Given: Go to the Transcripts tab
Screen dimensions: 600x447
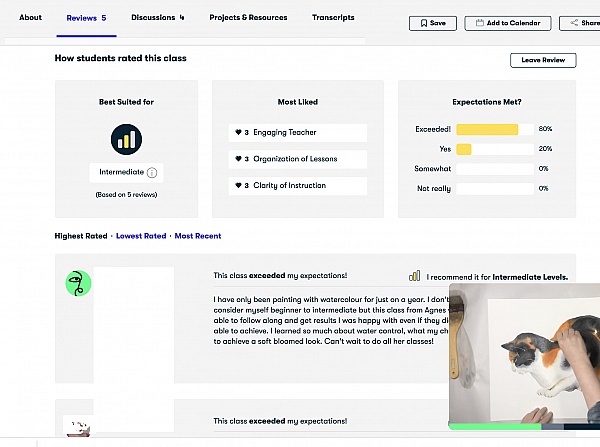Looking at the screenshot, I should pyautogui.click(x=333, y=18).
